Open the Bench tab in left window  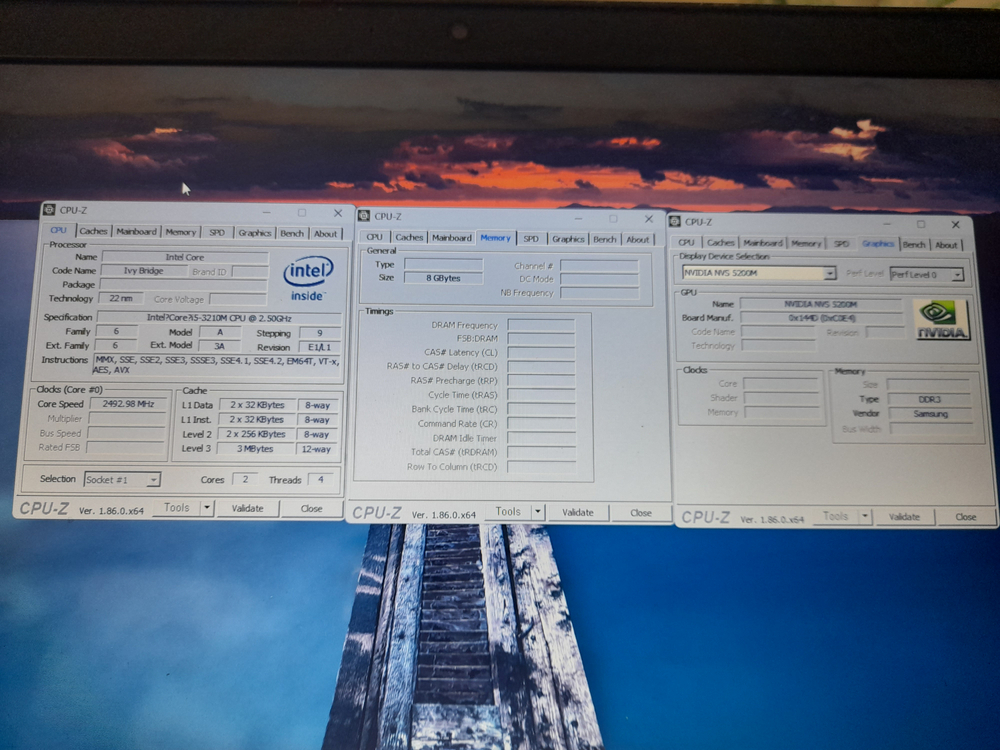click(x=292, y=233)
